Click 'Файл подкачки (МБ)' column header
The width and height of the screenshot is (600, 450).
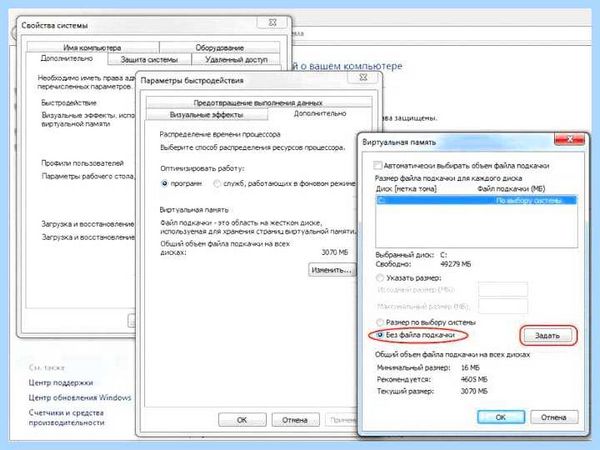[x=511, y=189]
